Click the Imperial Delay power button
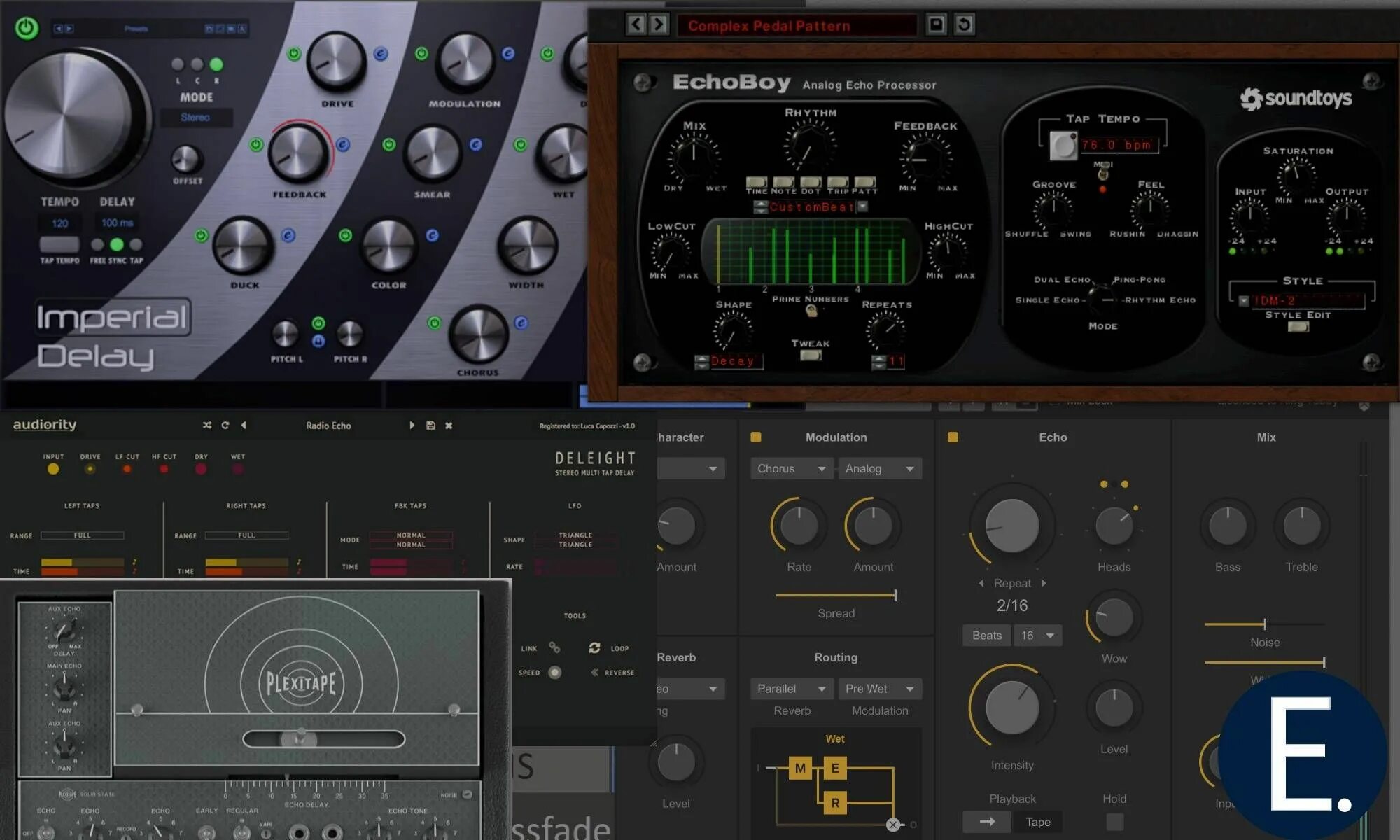The image size is (1400, 840). pyautogui.click(x=27, y=28)
